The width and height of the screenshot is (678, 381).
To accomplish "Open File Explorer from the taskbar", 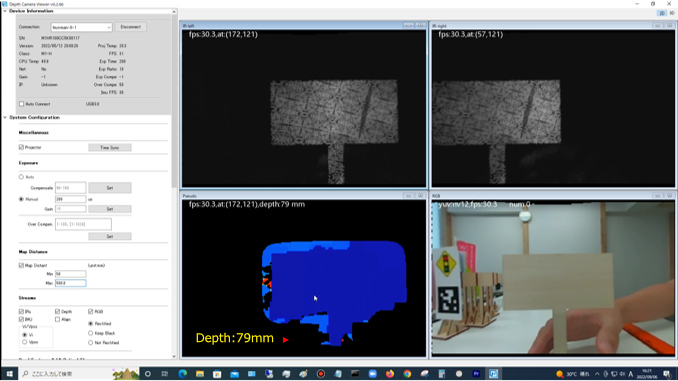I will [200, 374].
